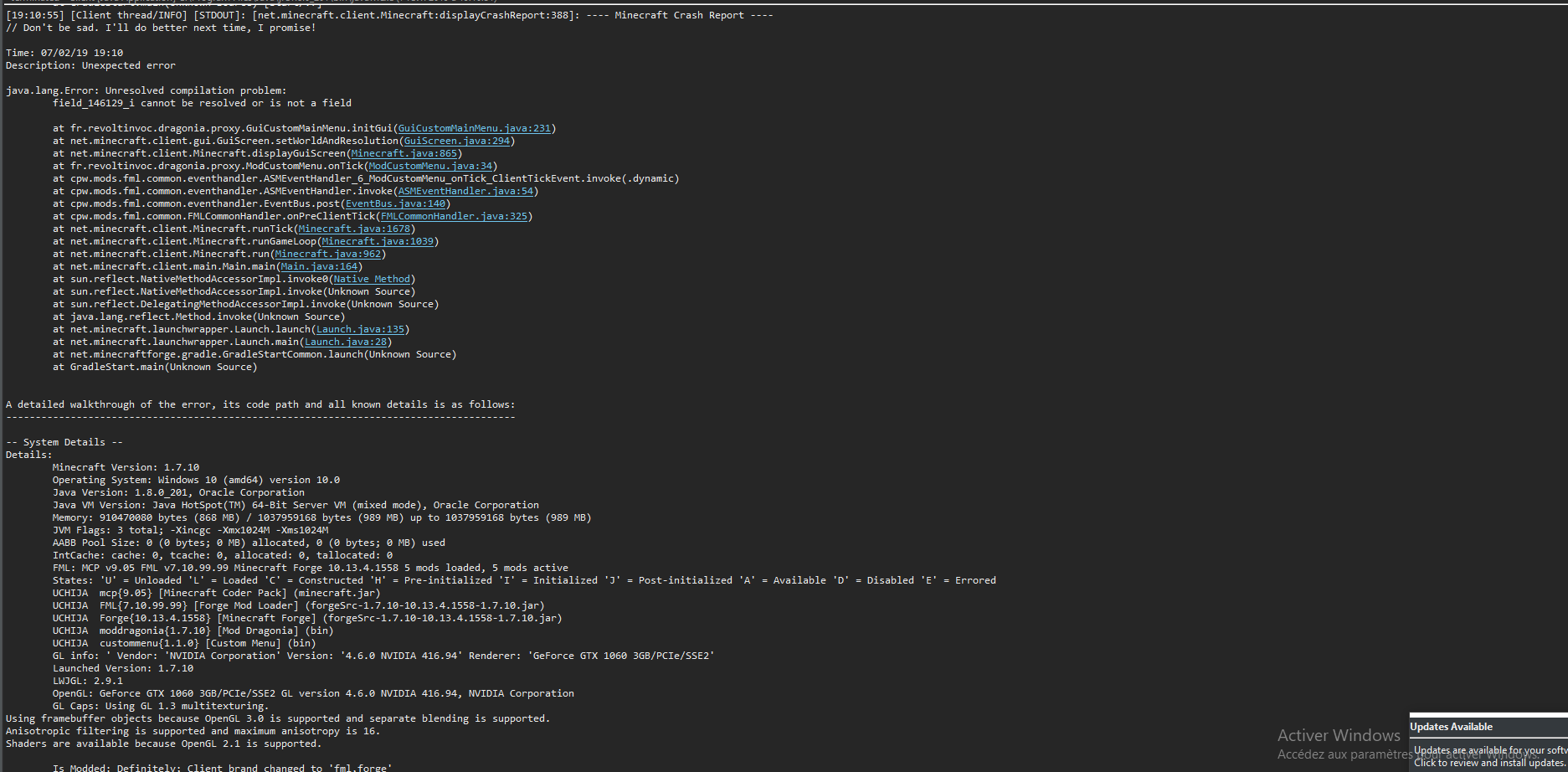
Task: Place cursor on the field_146129_i error line
Action: (202, 103)
